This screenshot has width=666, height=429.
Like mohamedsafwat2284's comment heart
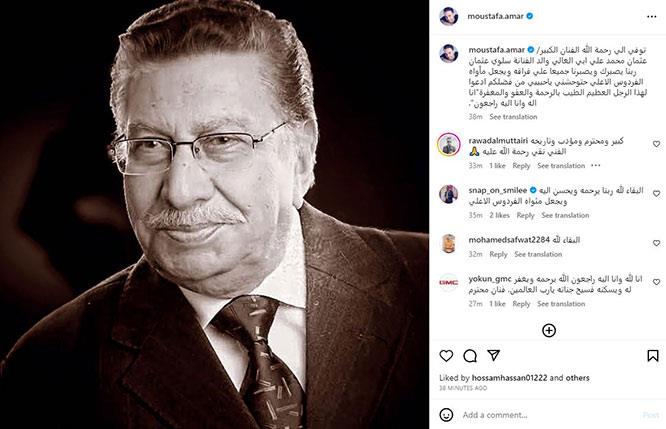click(x=656, y=243)
